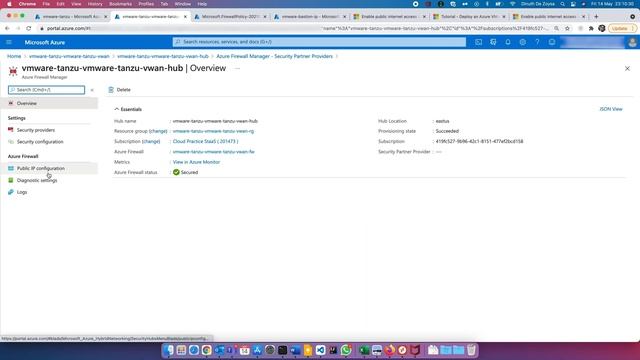Change the resource group via the change link
640x360 pixels.
(x=158, y=131)
